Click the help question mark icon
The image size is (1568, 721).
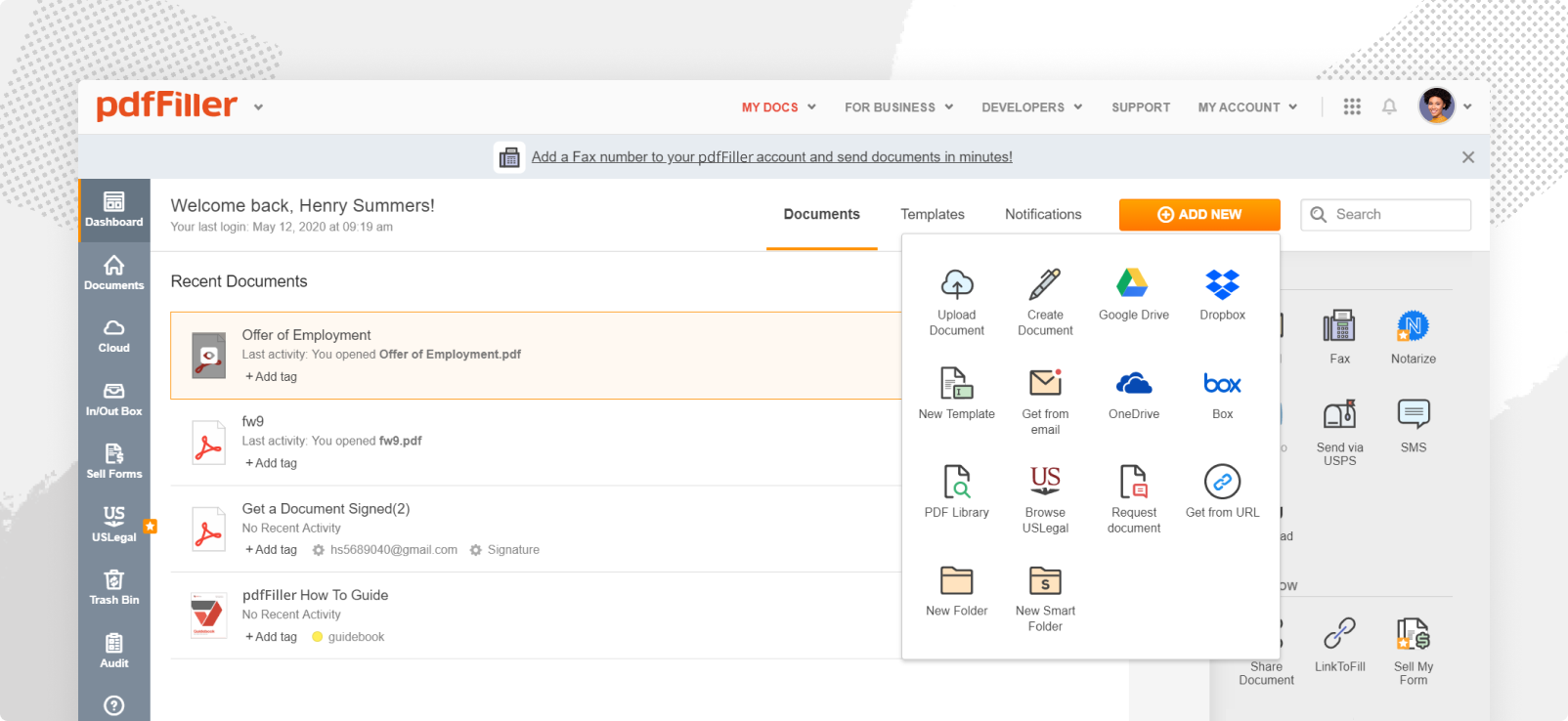coord(114,705)
